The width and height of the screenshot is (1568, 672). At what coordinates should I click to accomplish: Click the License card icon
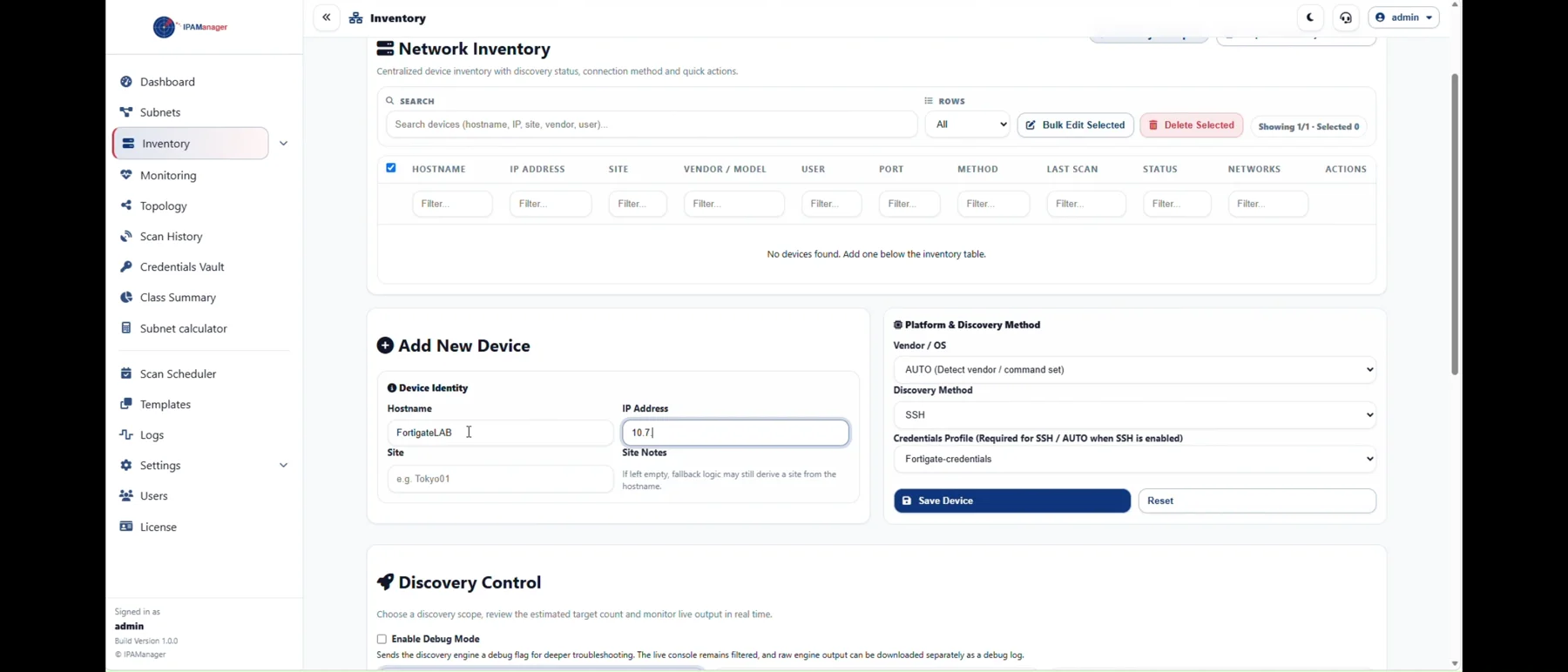pyautogui.click(x=126, y=527)
